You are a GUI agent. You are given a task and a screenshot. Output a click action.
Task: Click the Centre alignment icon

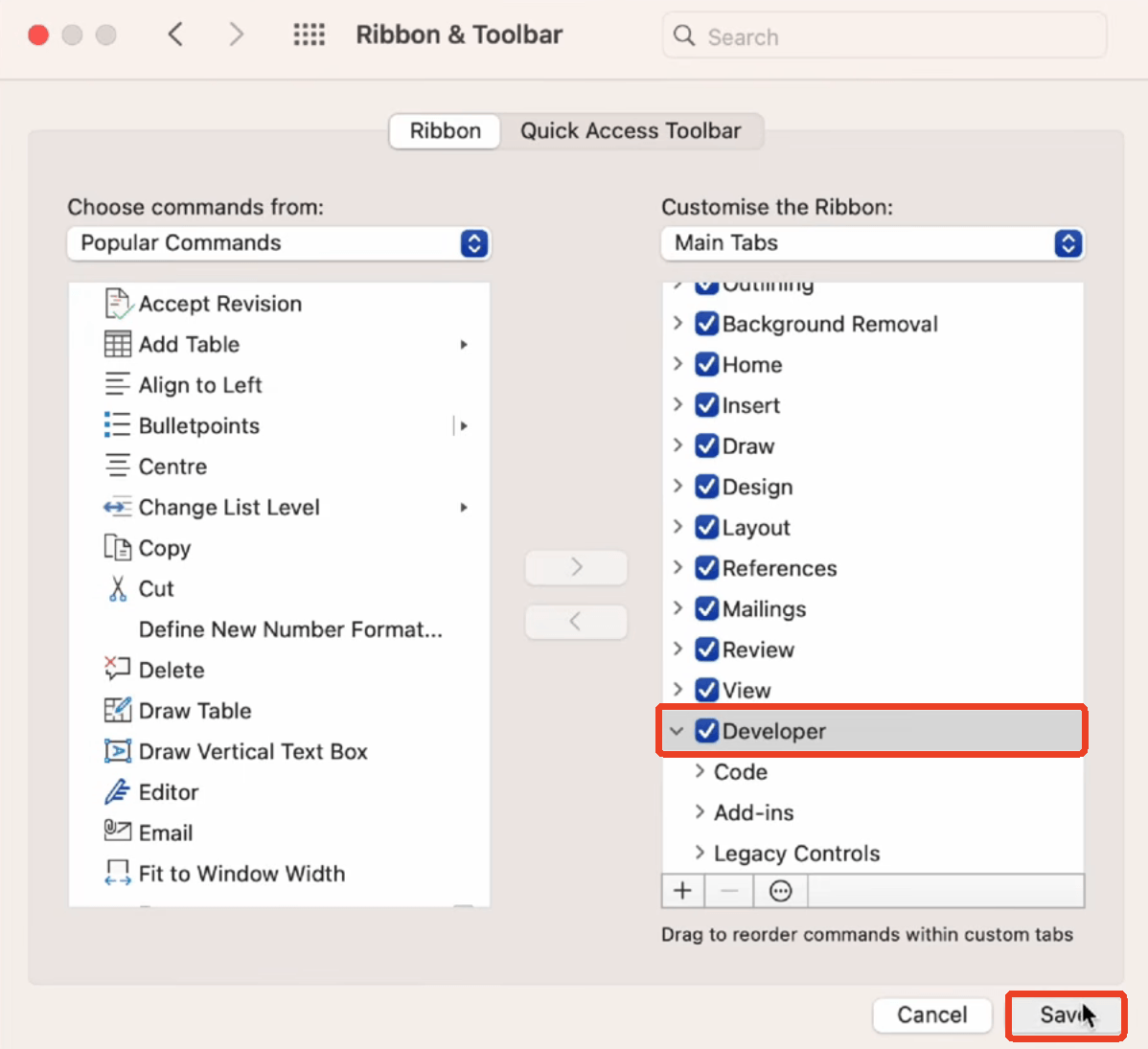(117, 466)
